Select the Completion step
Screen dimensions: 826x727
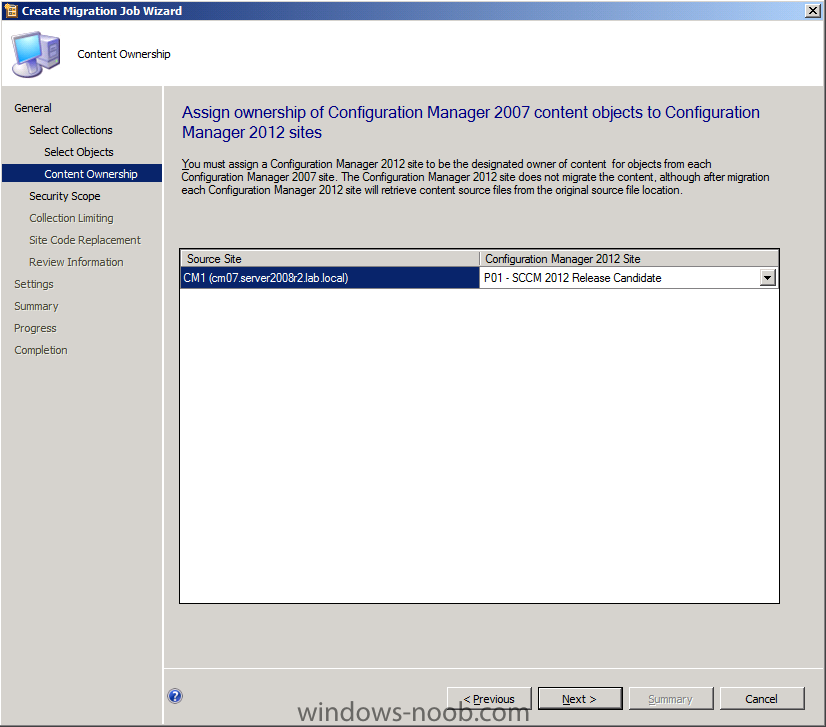(x=41, y=350)
